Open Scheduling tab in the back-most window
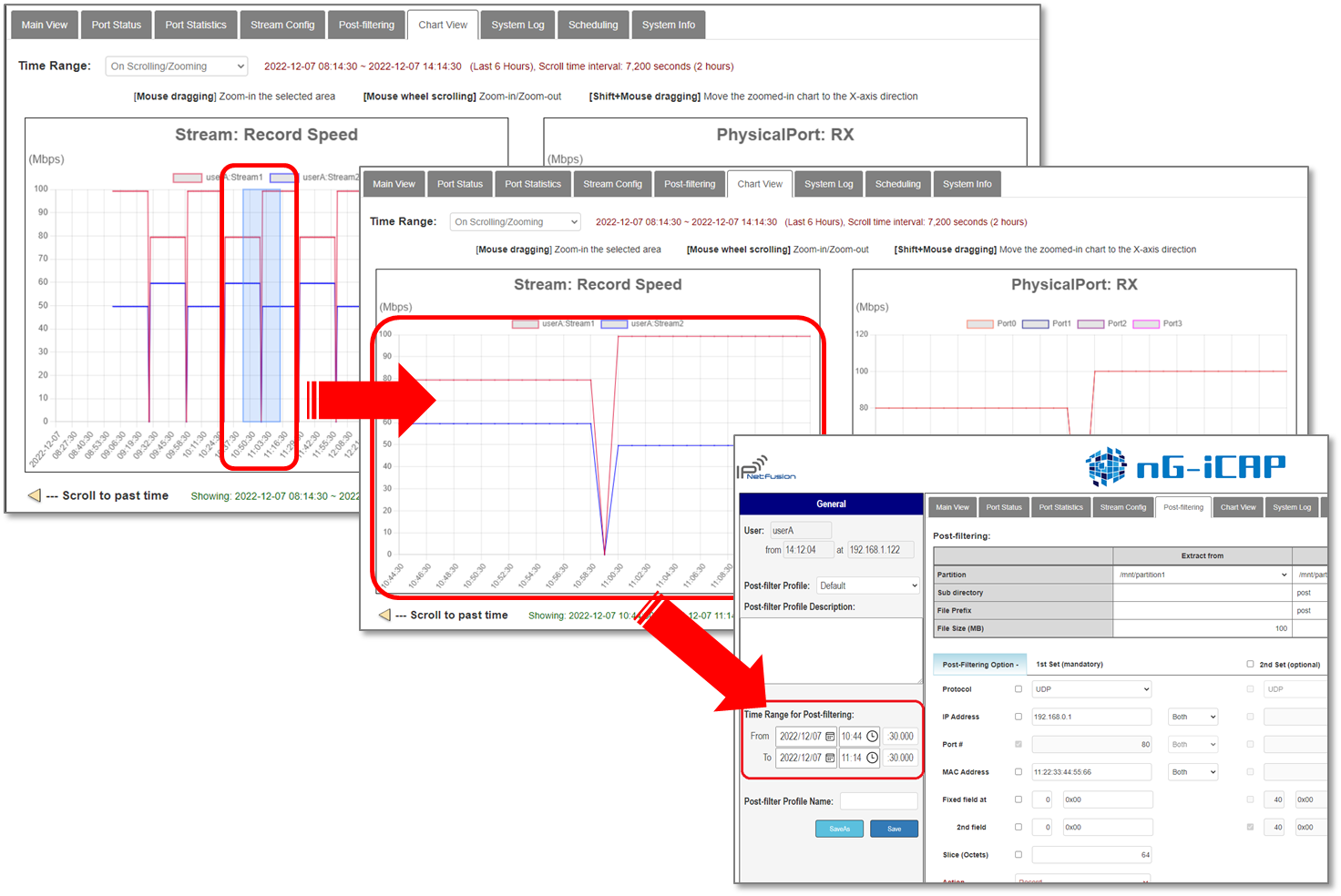Viewport: 1341px width, 896px height. [x=593, y=25]
